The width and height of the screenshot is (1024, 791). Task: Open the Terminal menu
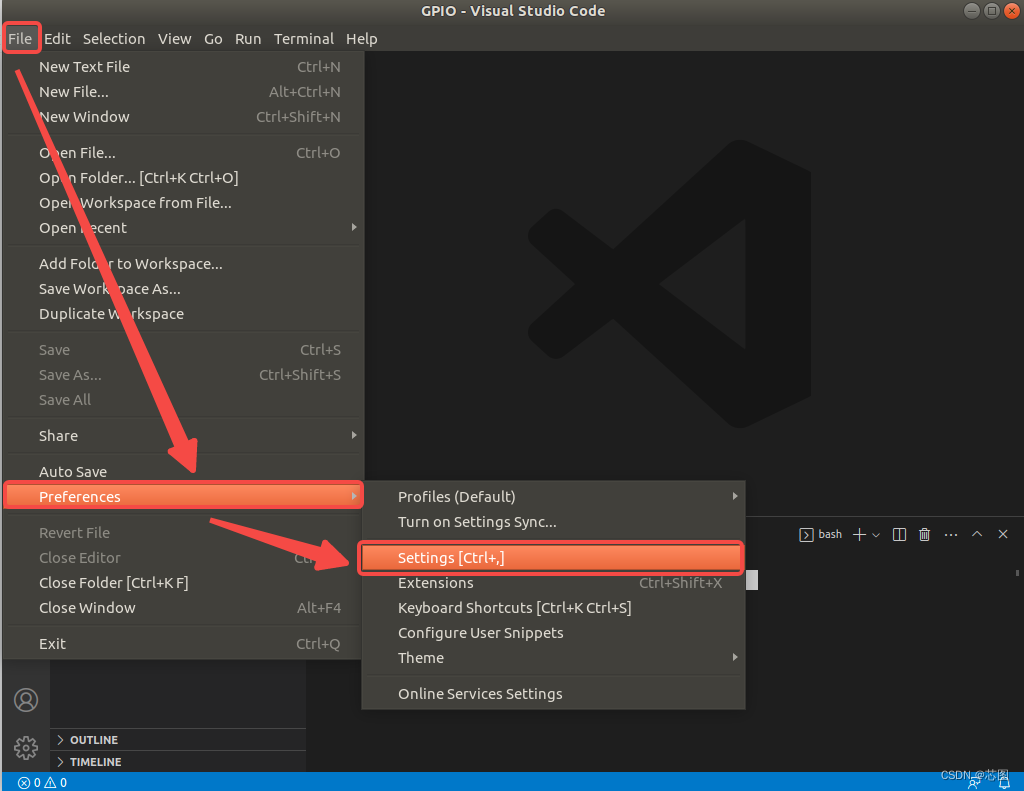pos(303,38)
